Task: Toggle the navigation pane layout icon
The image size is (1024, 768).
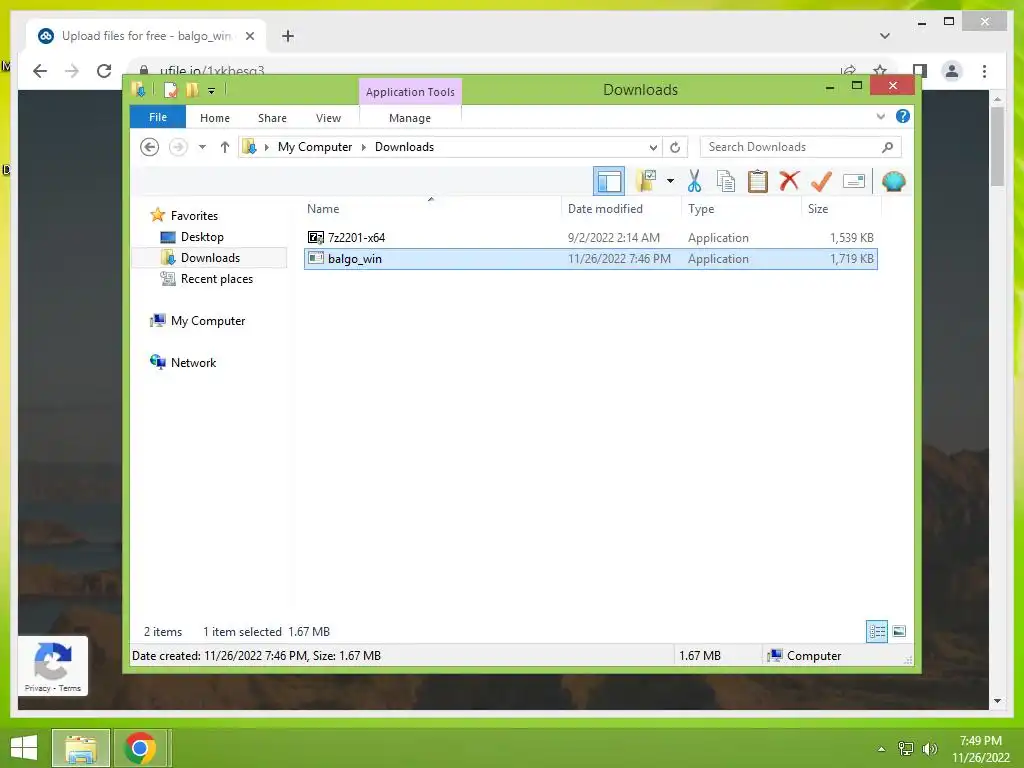Action: [x=609, y=182]
